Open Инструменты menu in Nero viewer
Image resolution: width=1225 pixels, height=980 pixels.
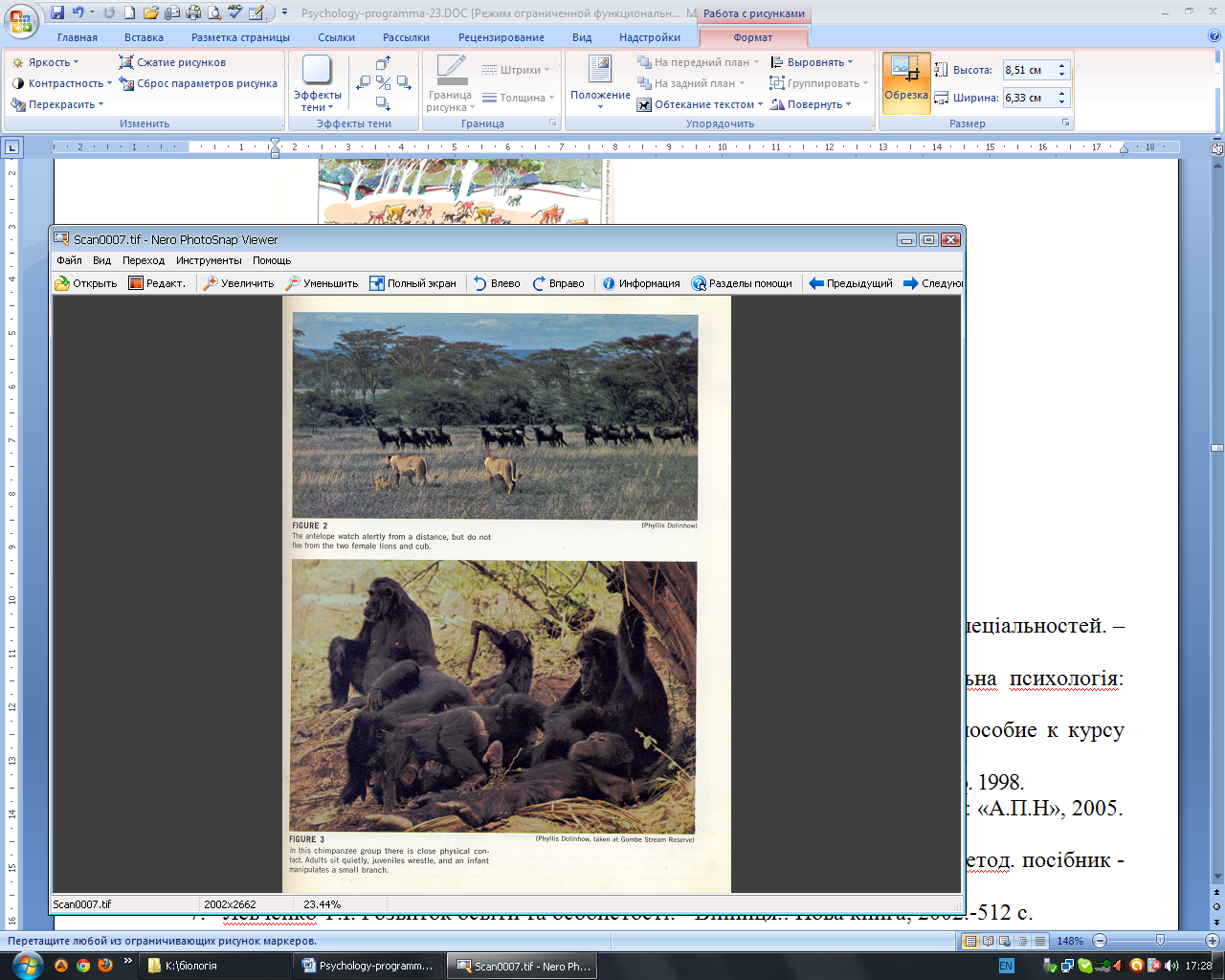click(x=209, y=260)
